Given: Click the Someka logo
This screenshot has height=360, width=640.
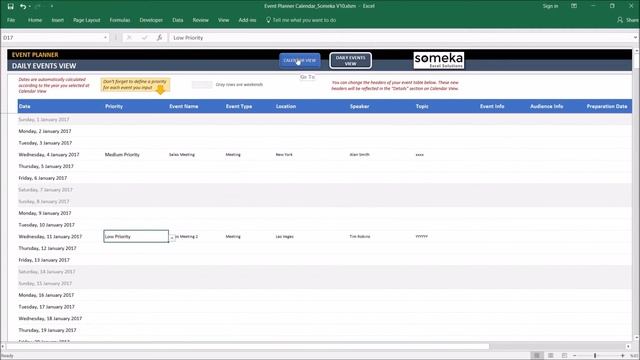Looking at the screenshot, I should (439, 60).
